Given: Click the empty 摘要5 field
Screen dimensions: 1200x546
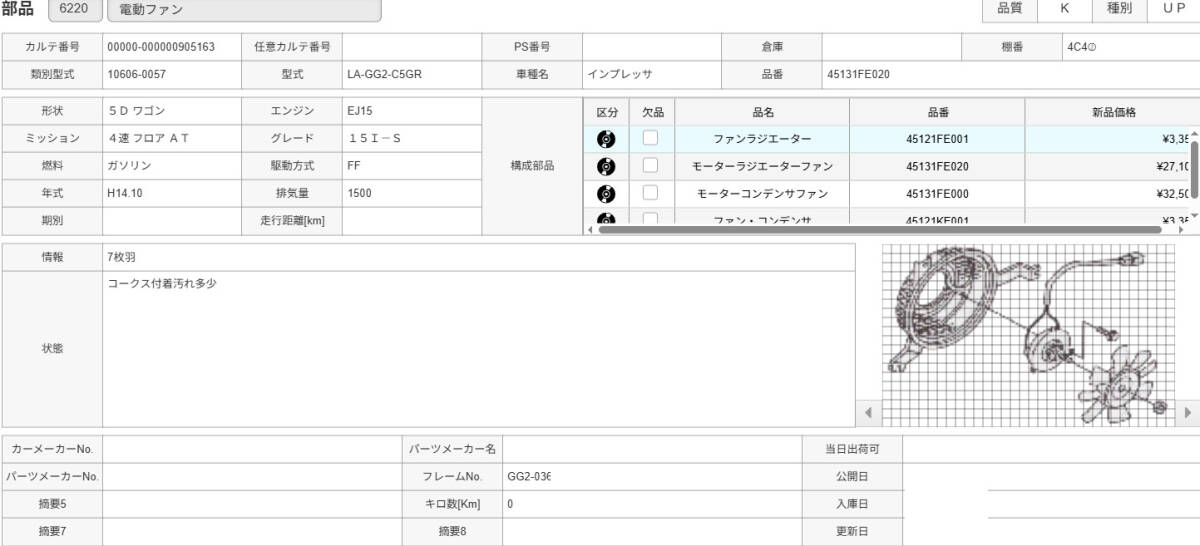Looking at the screenshot, I should 252,504.
